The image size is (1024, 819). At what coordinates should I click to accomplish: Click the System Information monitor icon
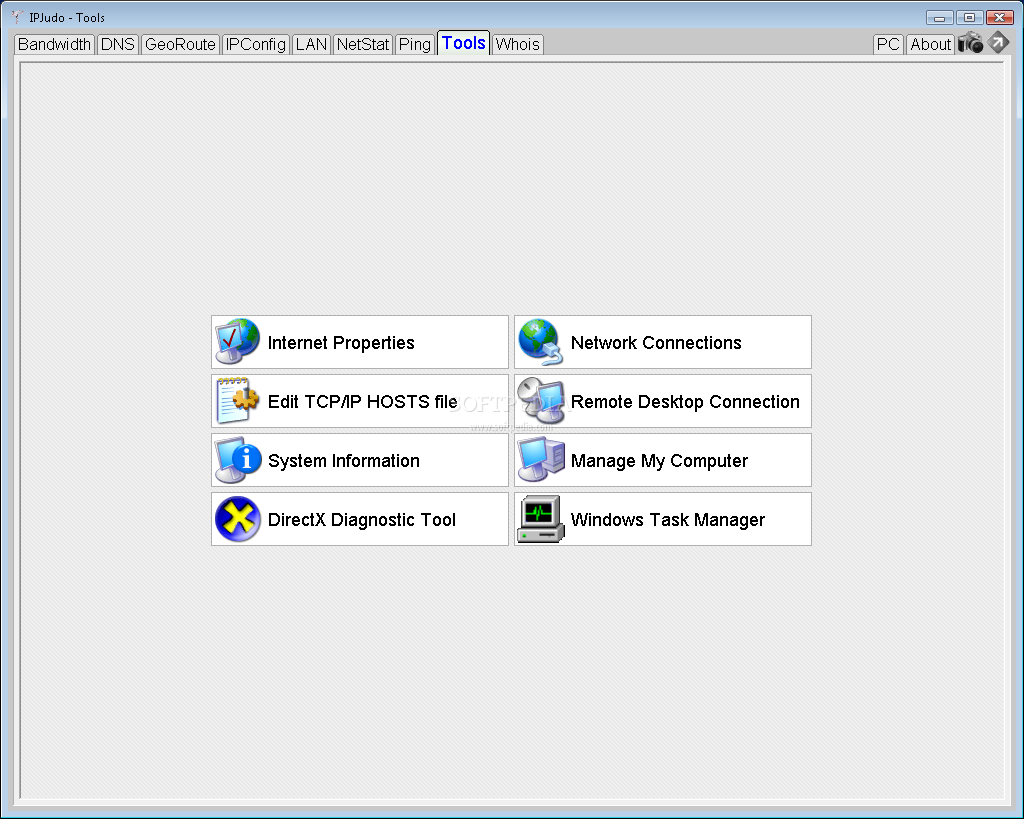pyautogui.click(x=238, y=460)
